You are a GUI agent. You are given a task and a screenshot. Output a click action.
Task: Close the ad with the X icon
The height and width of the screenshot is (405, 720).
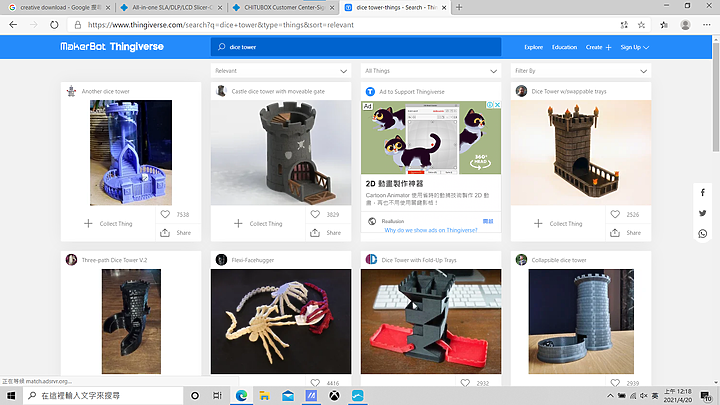pyautogui.click(x=497, y=105)
